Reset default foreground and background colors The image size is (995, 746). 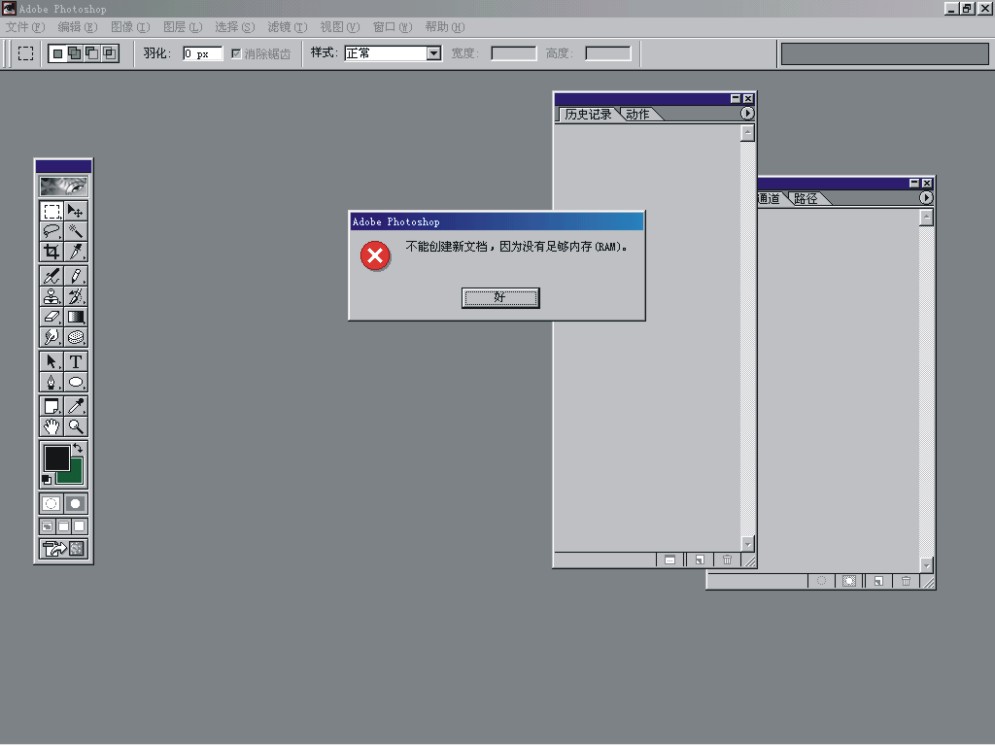point(46,480)
